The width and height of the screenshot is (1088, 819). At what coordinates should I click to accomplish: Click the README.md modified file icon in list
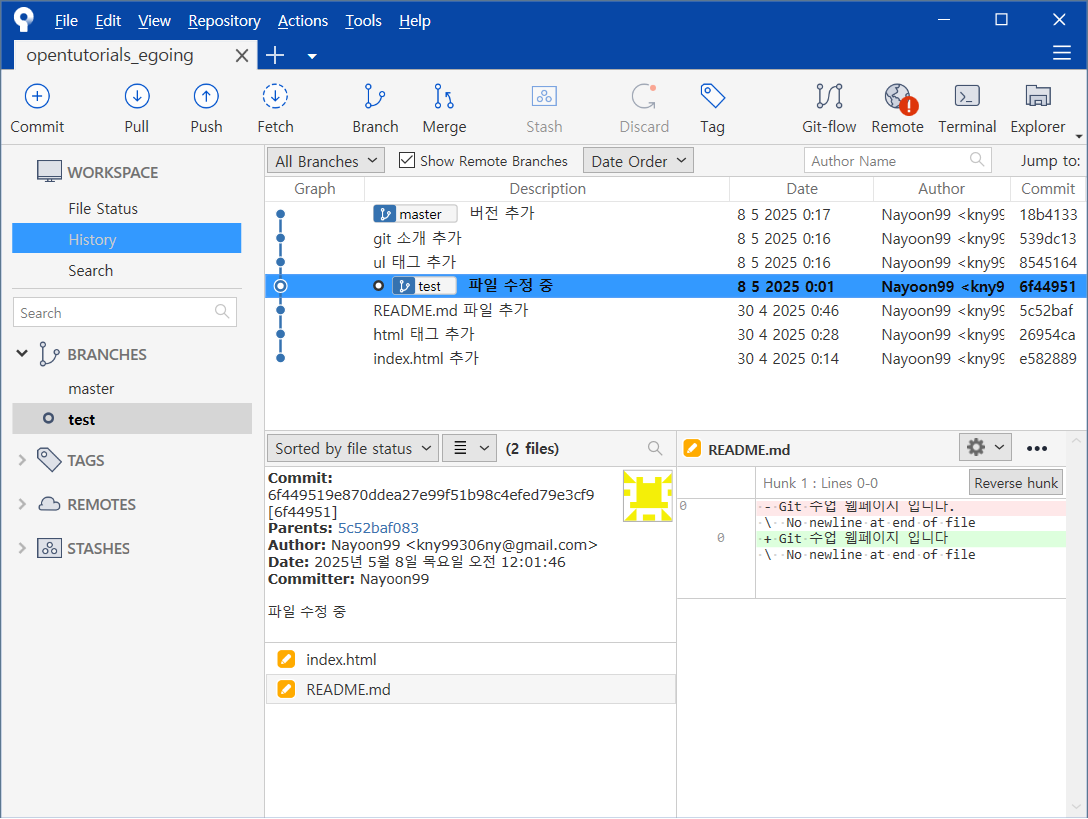tap(286, 689)
